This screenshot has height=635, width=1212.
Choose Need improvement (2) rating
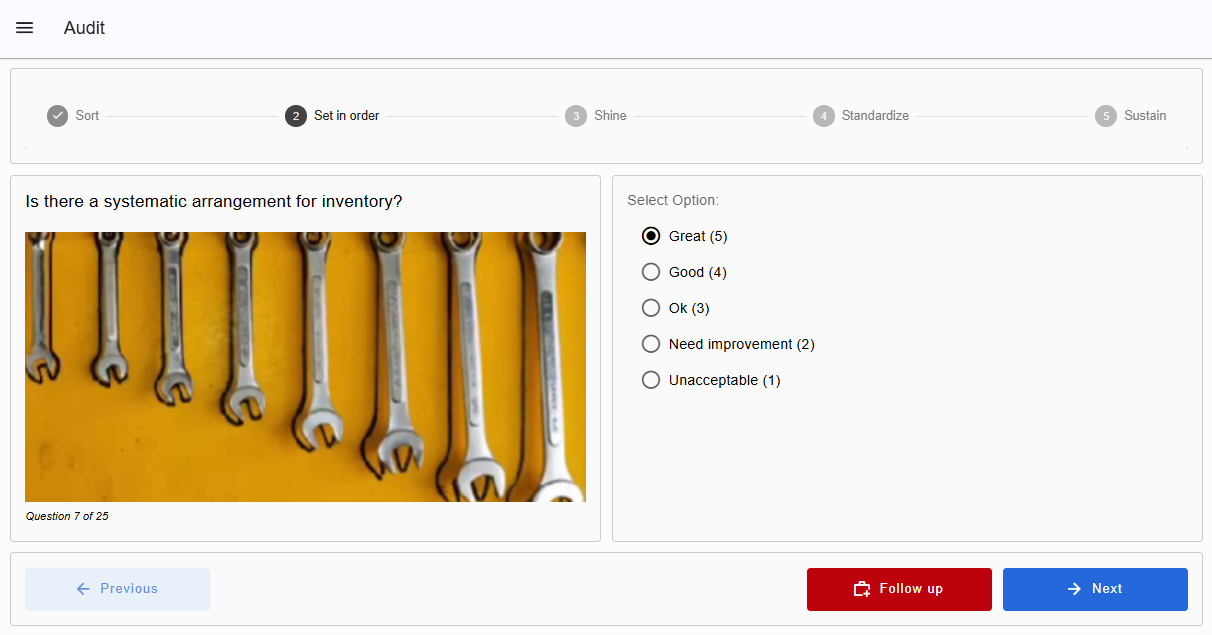651,344
